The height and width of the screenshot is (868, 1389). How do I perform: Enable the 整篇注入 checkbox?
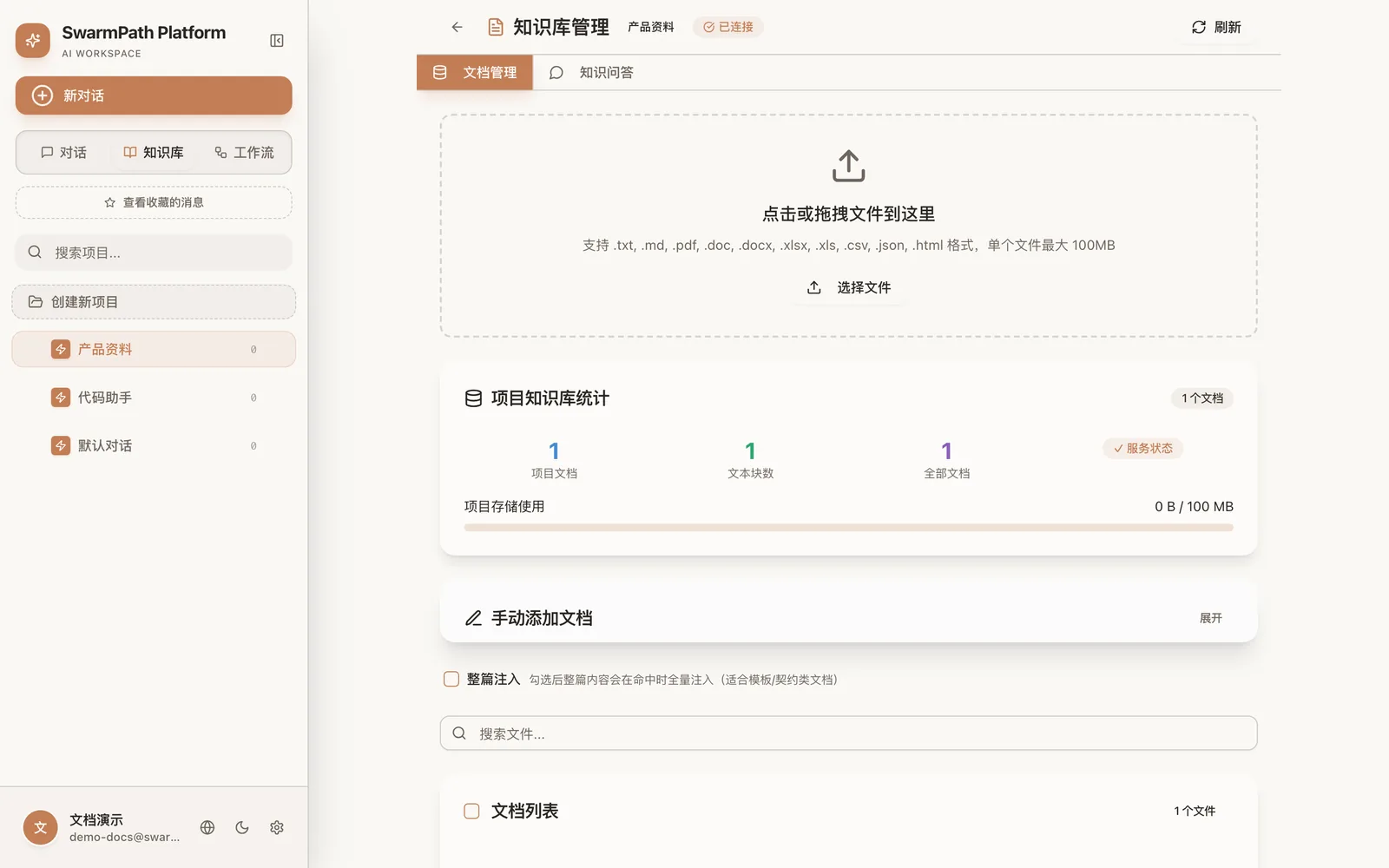[x=451, y=679]
